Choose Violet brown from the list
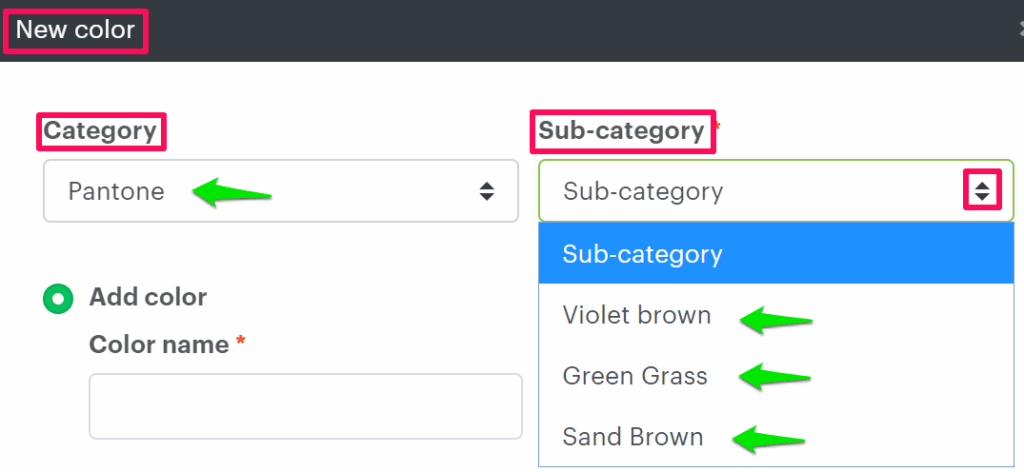This screenshot has width=1024, height=472. coord(637,316)
